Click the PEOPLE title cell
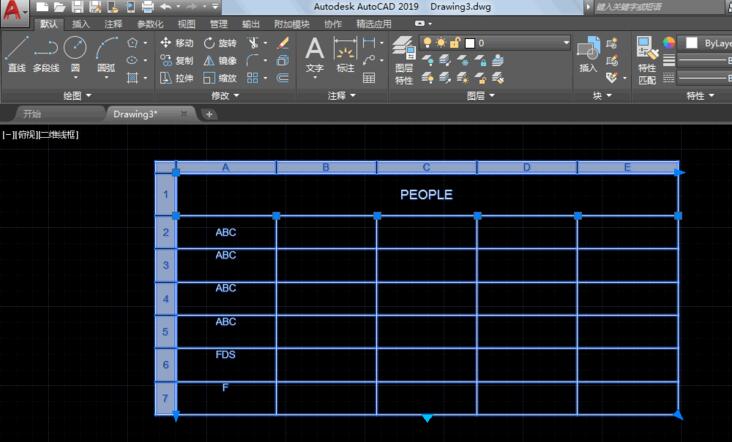The height and width of the screenshot is (442, 732). pyautogui.click(x=426, y=195)
